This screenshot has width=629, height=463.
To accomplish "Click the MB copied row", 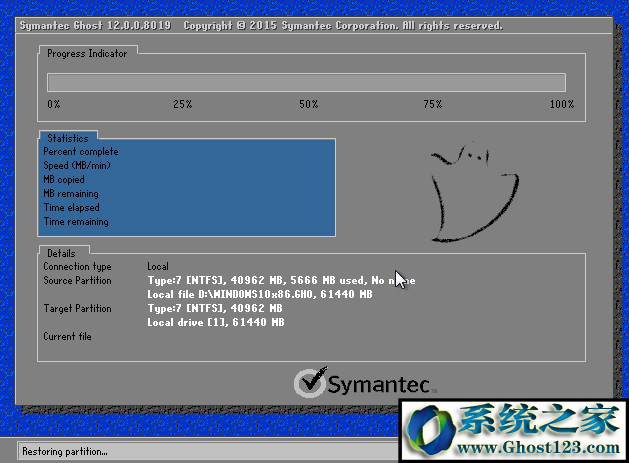I will tap(64, 179).
